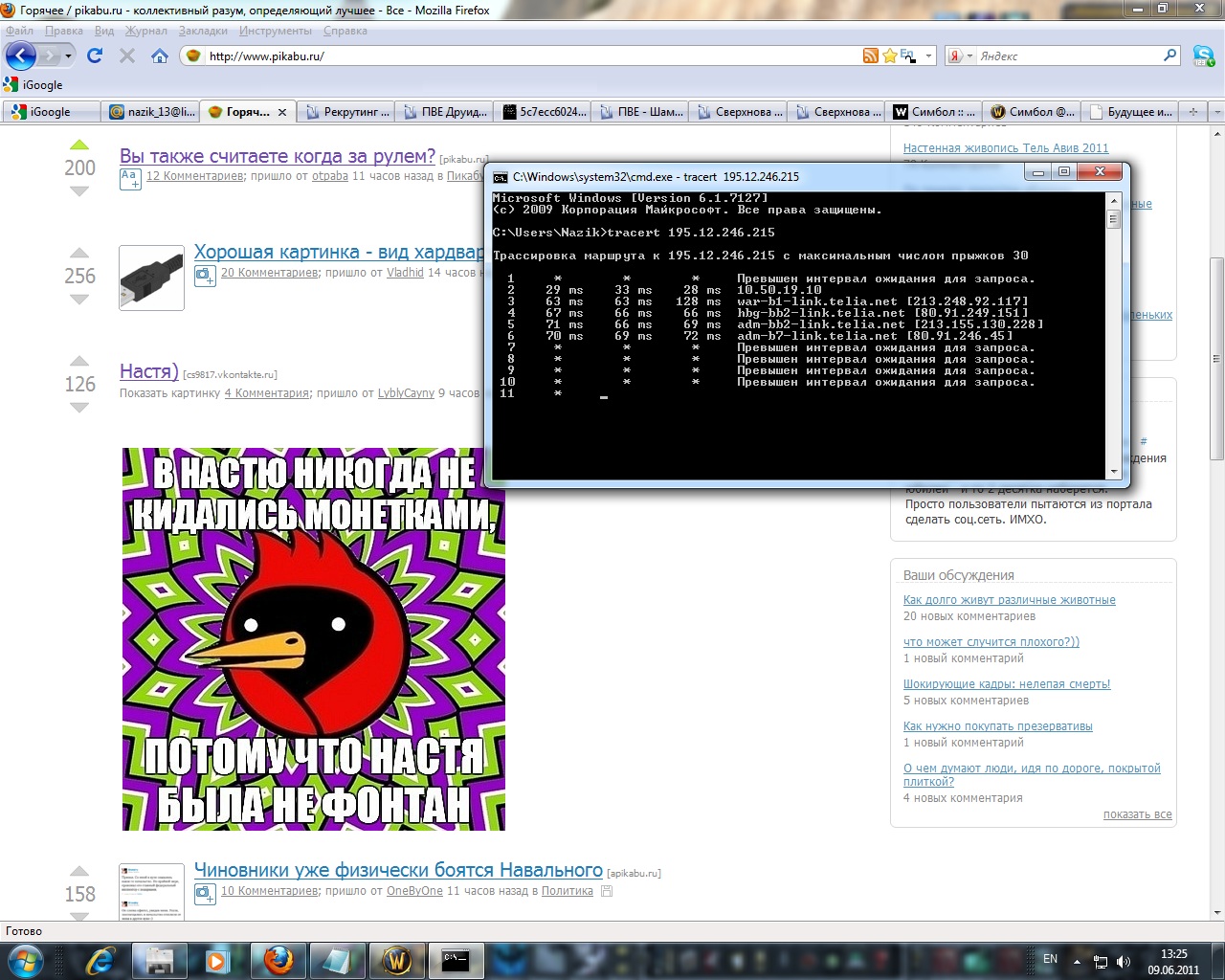The width and height of the screenshot is (1225, 980).
Task: Click the cmd window scrollbar down arrow
Action: point(1113,471)
